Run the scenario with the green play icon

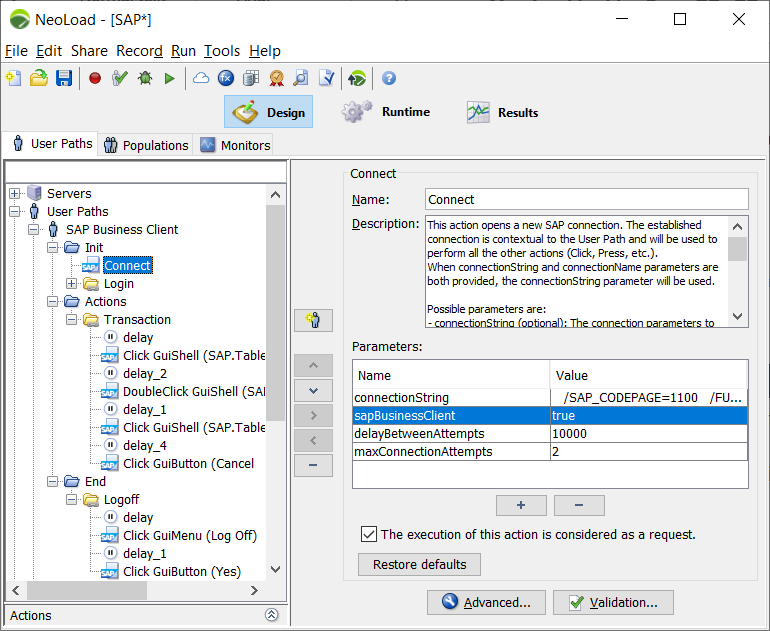pos(169,78)
